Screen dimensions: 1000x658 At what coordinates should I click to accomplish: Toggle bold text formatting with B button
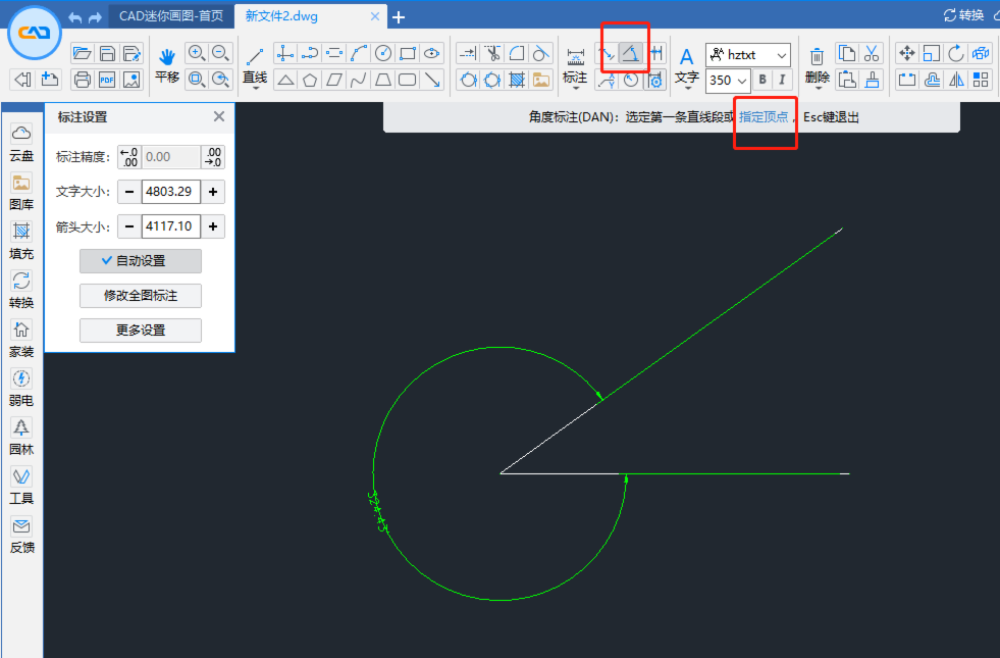[x=763, y=79]
